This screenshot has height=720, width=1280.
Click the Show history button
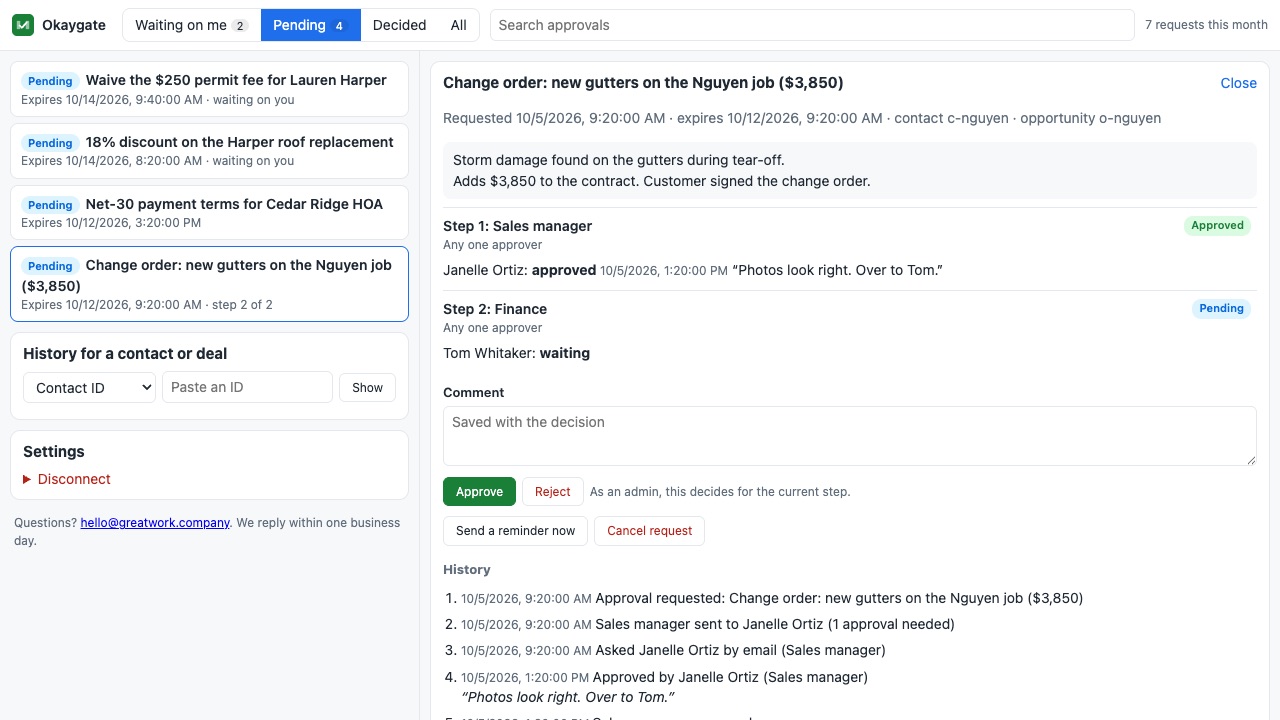click(367, 388)
